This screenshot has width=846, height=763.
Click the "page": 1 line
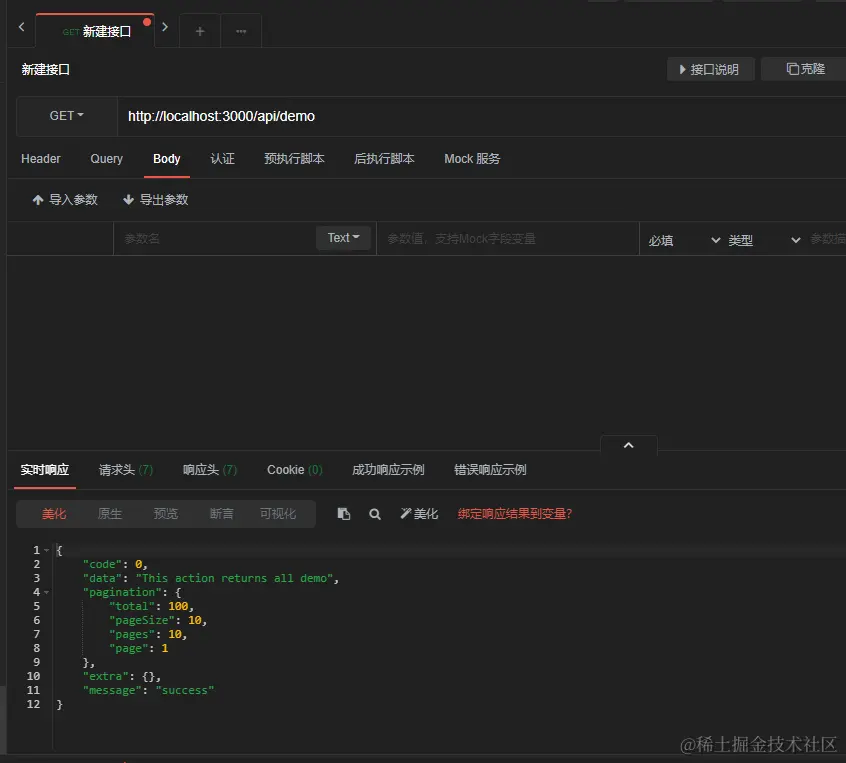(x=139, y=649)
